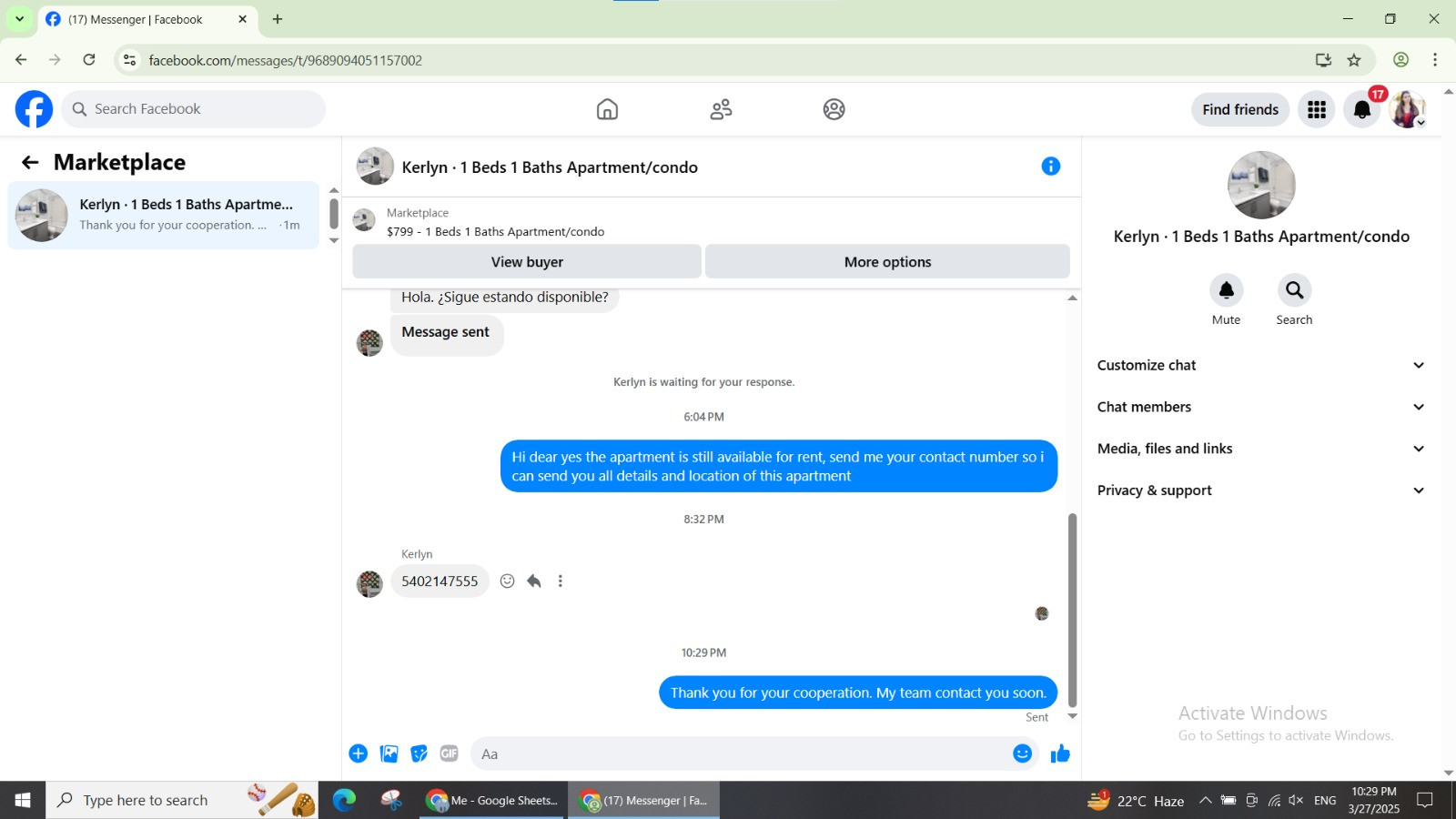Expand Privacy & support section
The height and width of the screenshot is (819, 1456).
click(x=1260, y=490)
